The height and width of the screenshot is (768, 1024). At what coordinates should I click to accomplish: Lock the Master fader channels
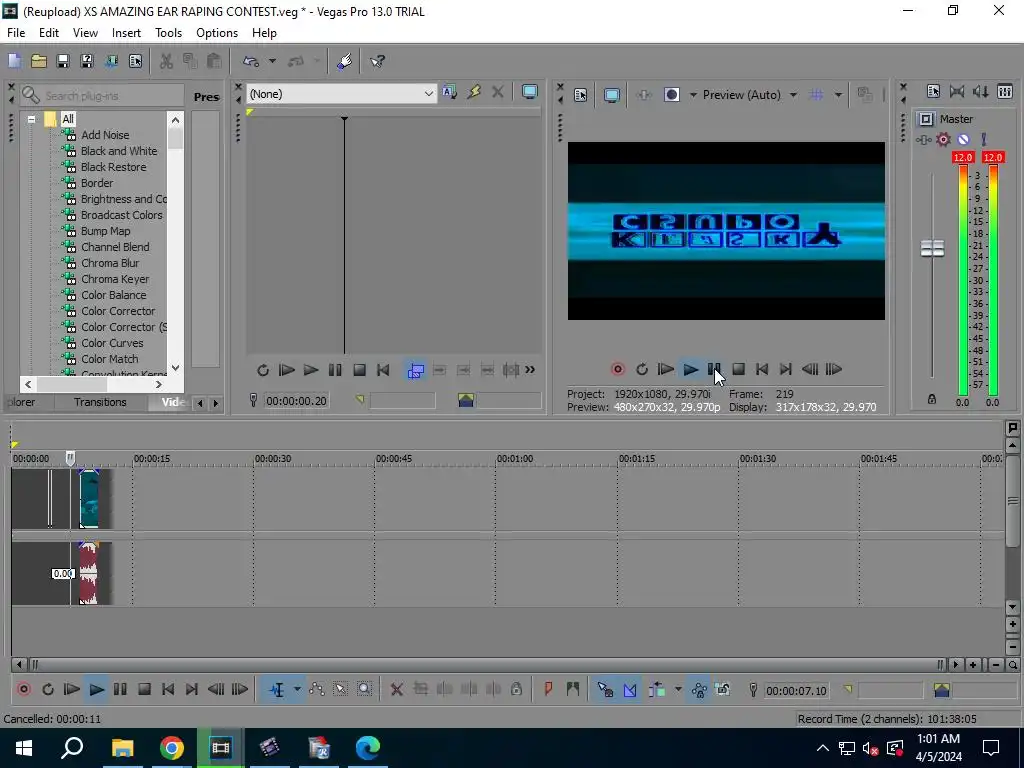coord(932,399)
